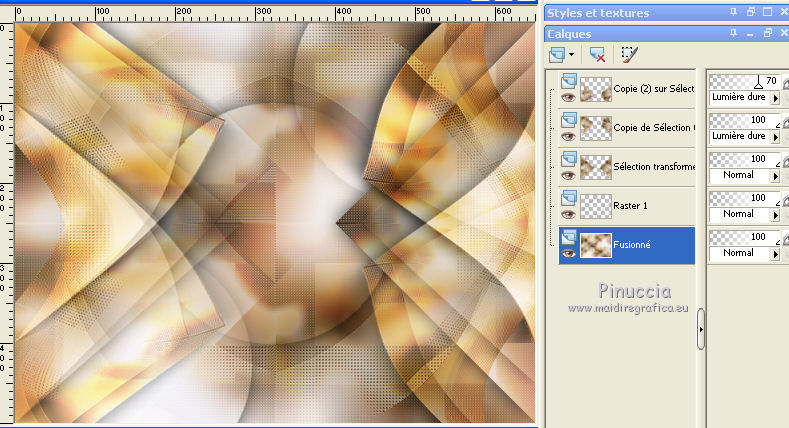The width and height of the screenshot is (789, 428).
Task: Click opacity slider showing 70 for Copie (2)
Action: (744, 81)
